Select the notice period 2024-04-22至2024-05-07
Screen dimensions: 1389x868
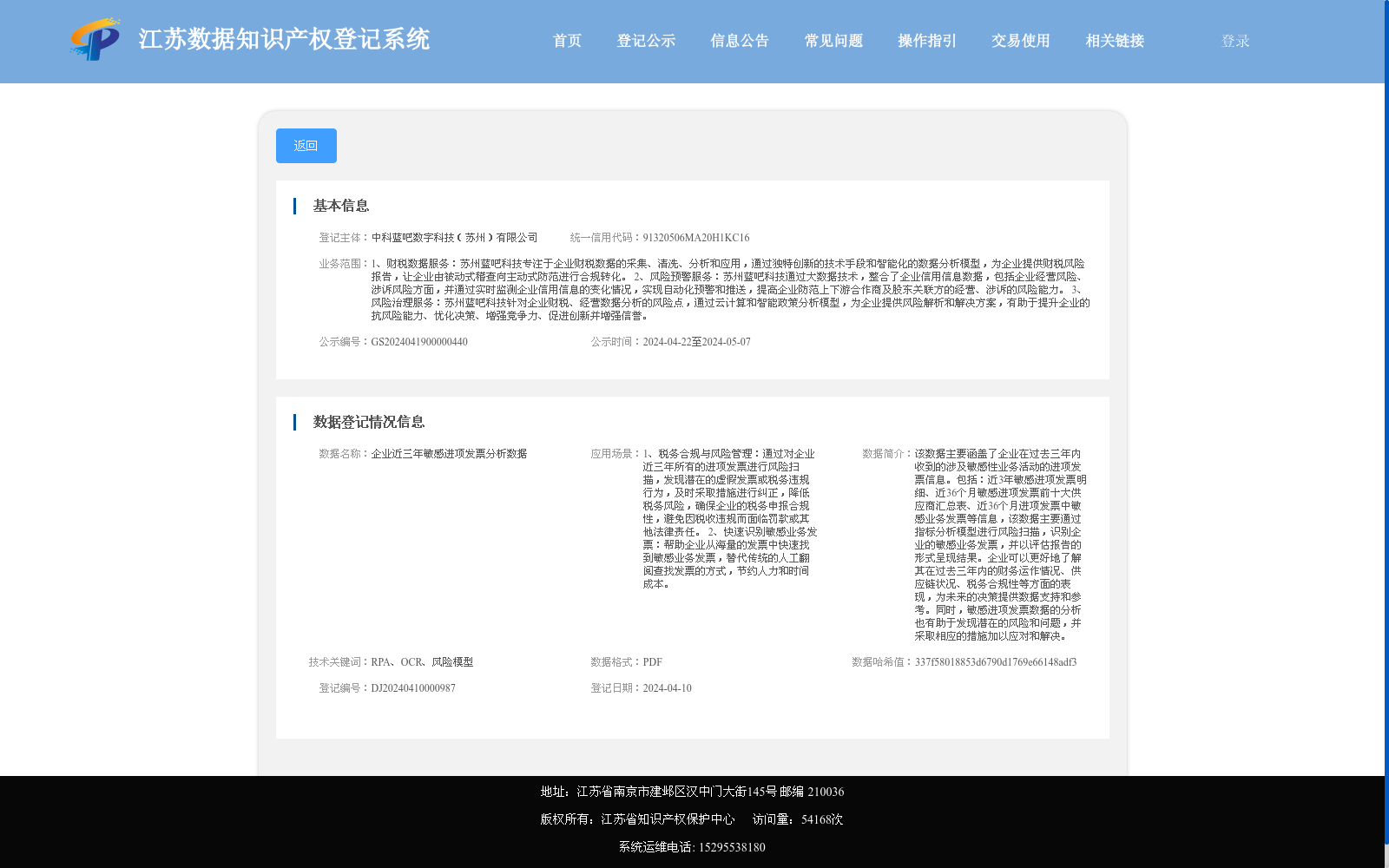[697, 342]
